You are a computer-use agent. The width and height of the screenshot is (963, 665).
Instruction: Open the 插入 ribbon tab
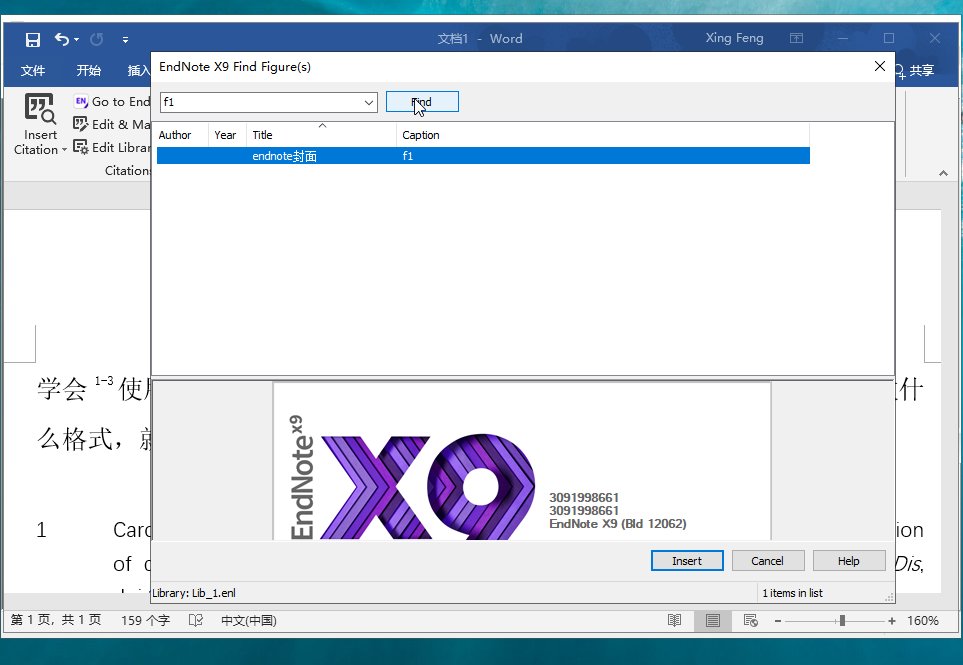tap(138, 71)
